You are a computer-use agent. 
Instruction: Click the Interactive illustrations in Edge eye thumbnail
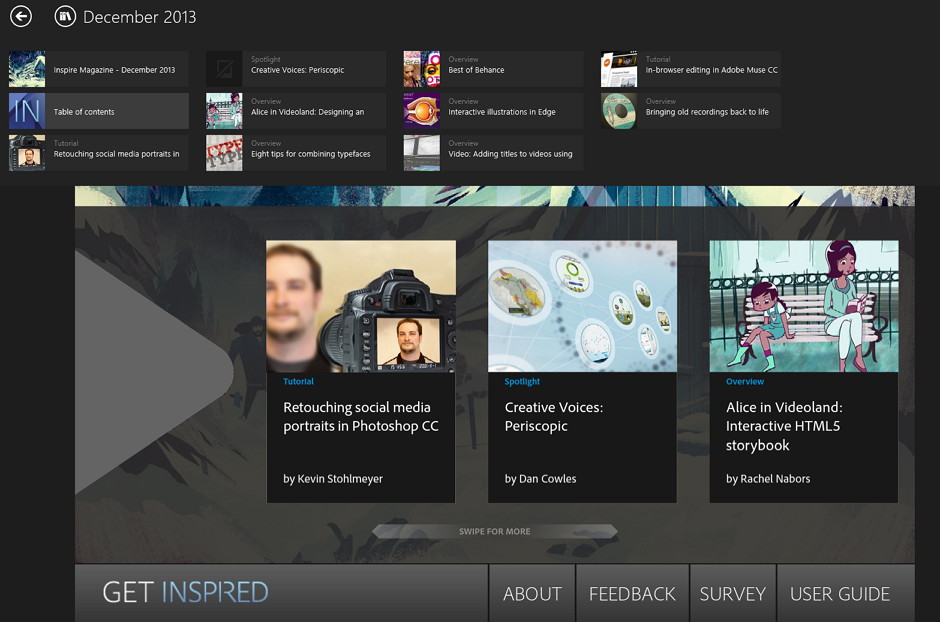click(x=421, y=111)
